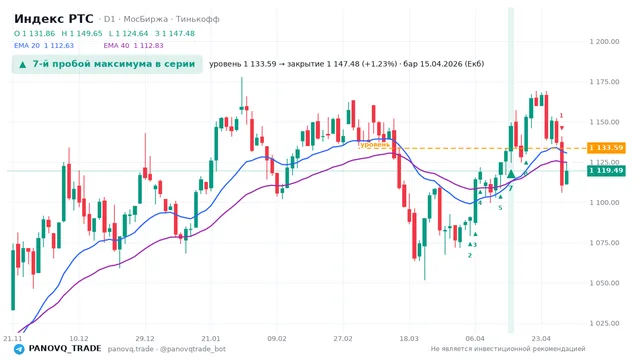Click the orange 1 133.59 level price tag
640x360 pixels.
tap(606, 148)
